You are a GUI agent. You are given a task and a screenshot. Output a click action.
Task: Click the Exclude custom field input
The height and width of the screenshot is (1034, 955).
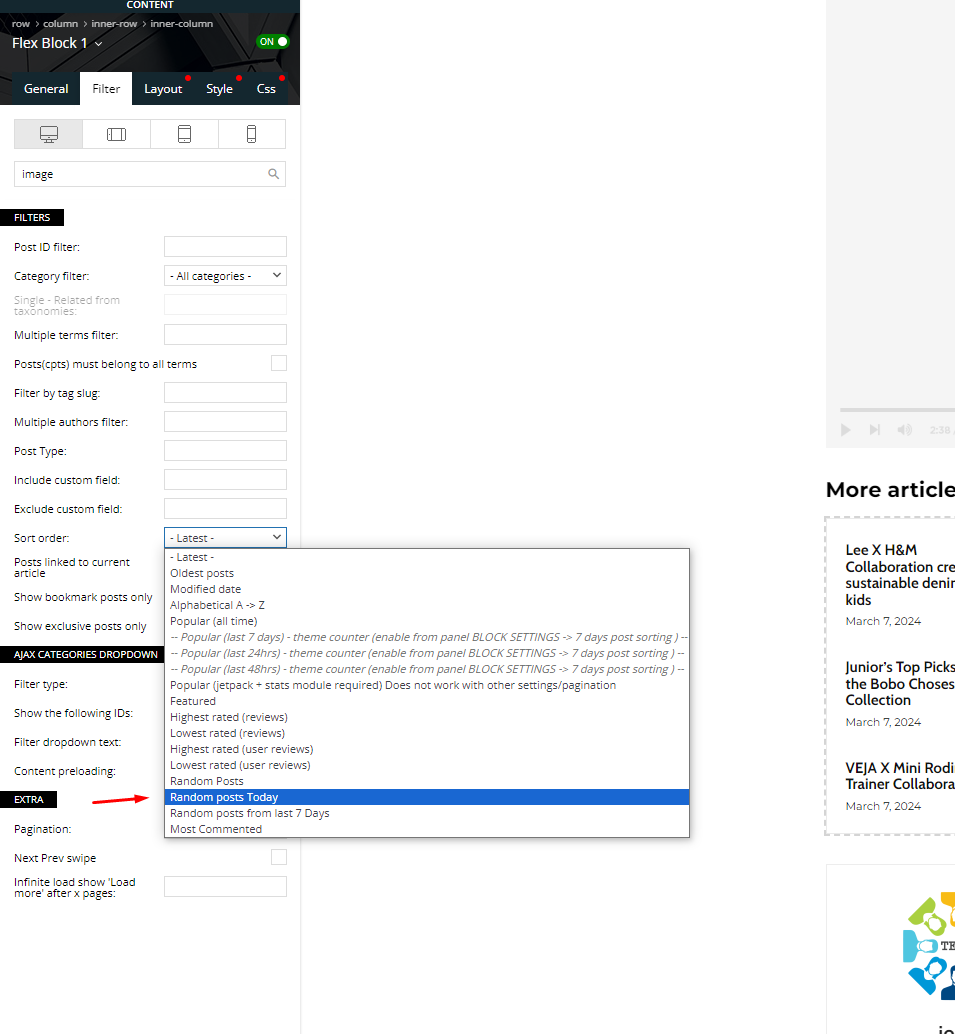click(x=225, y=508)
